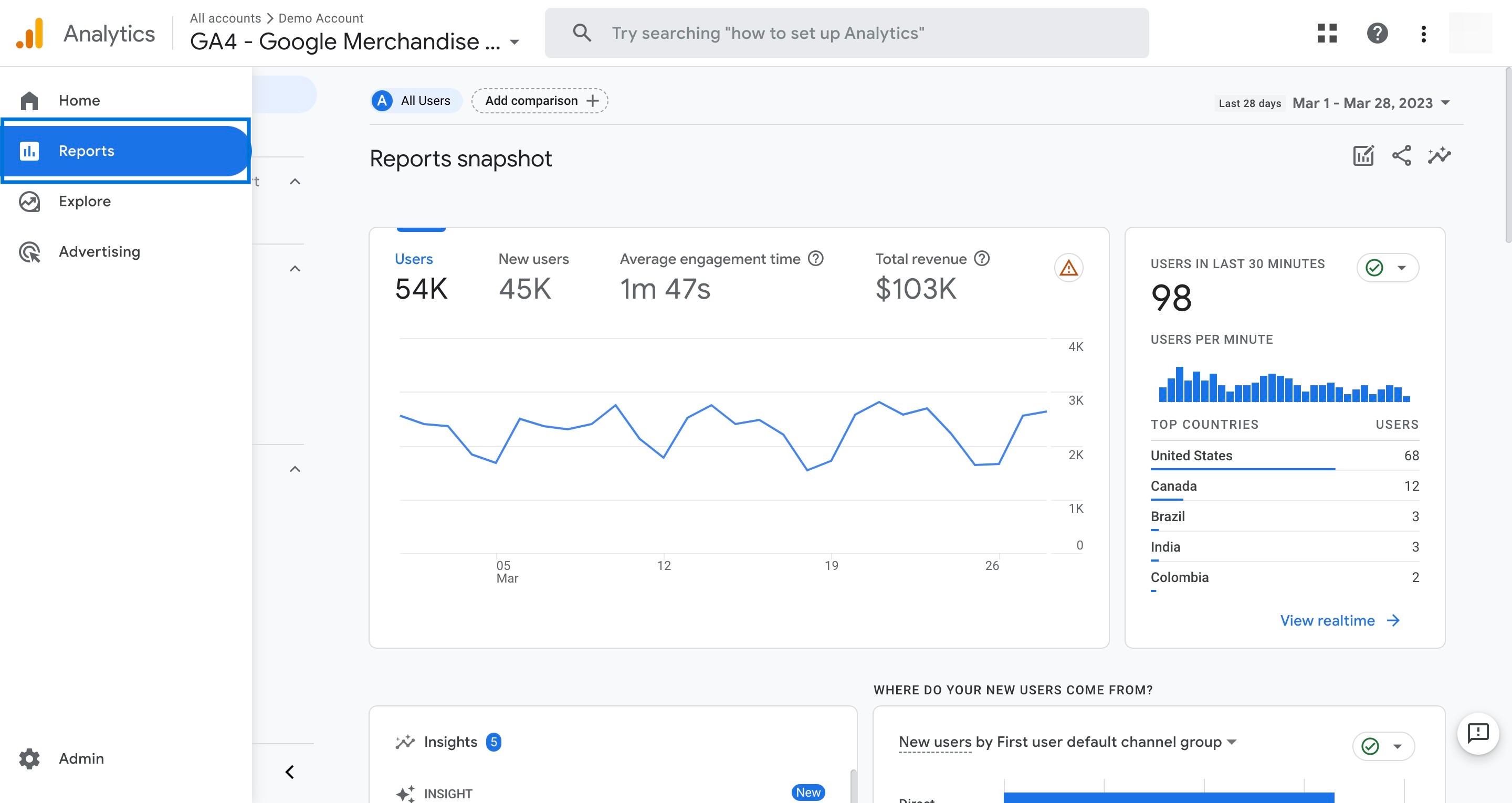Image resolution: width=1512 pixels, height=803 pixels.
Task: Collapse the second report navigation section
Action: pos(295,269)
